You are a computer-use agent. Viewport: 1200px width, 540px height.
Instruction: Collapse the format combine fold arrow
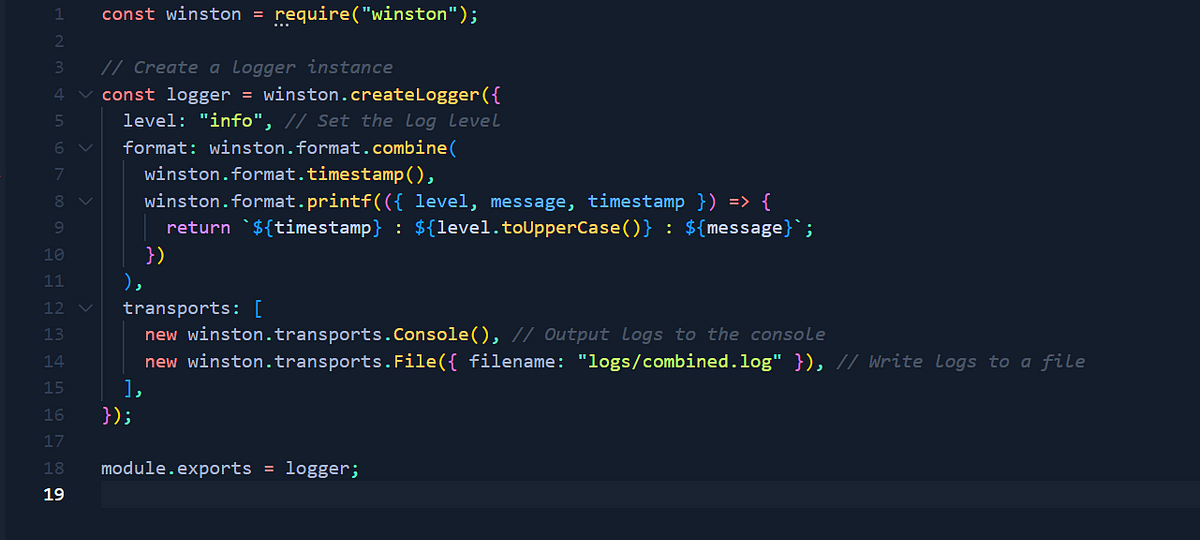point(84,148)
